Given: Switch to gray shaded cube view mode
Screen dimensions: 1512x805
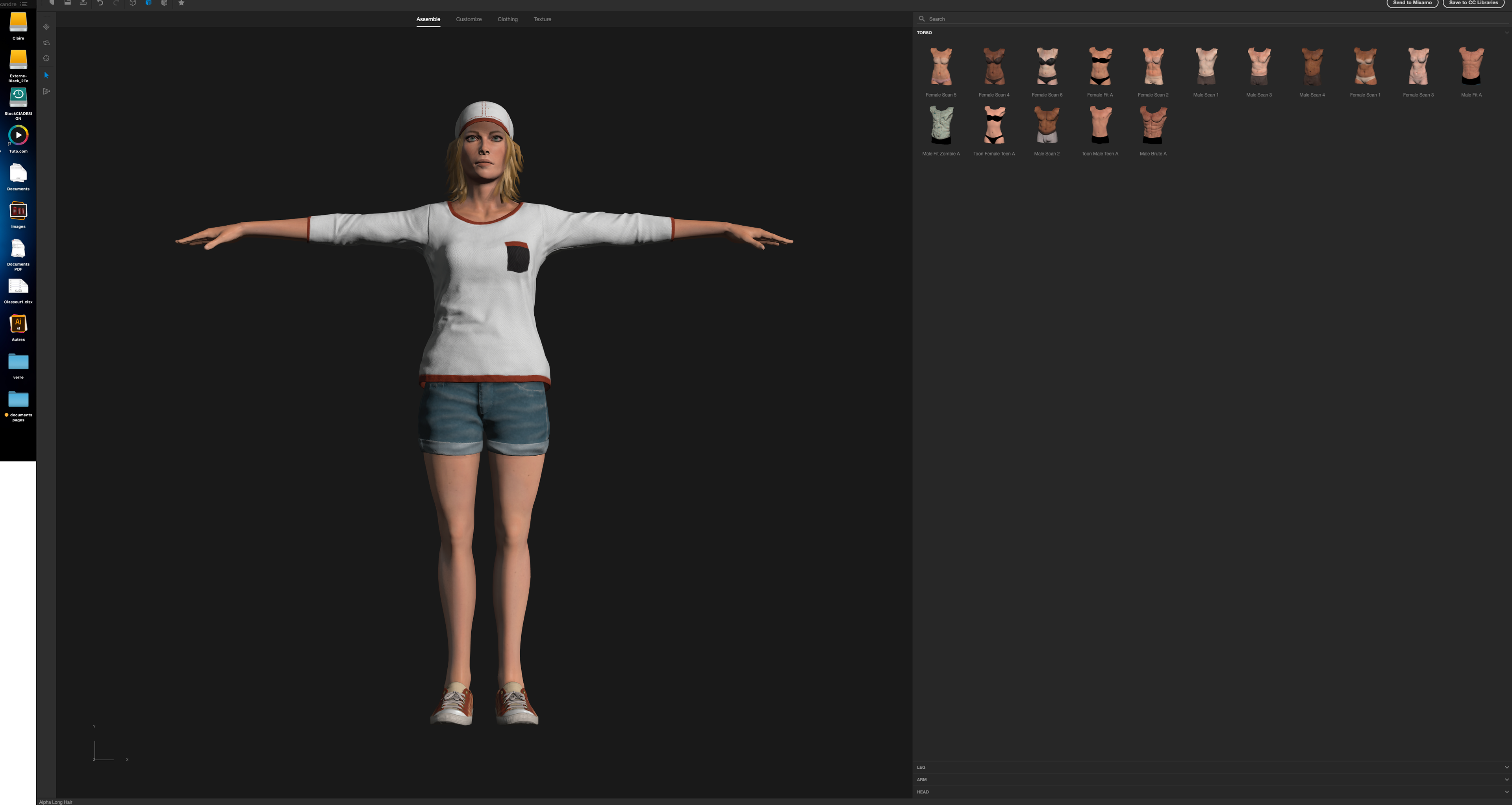Looking at the screenshot, I should 164,3.
